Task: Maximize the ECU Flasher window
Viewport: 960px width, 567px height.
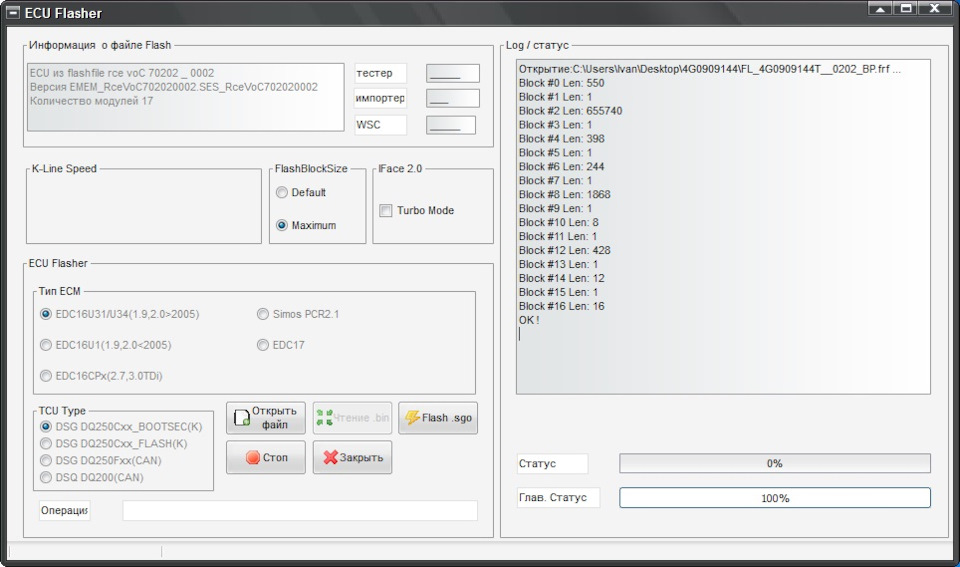Action: pyautogui.click(x=906, y=9)
